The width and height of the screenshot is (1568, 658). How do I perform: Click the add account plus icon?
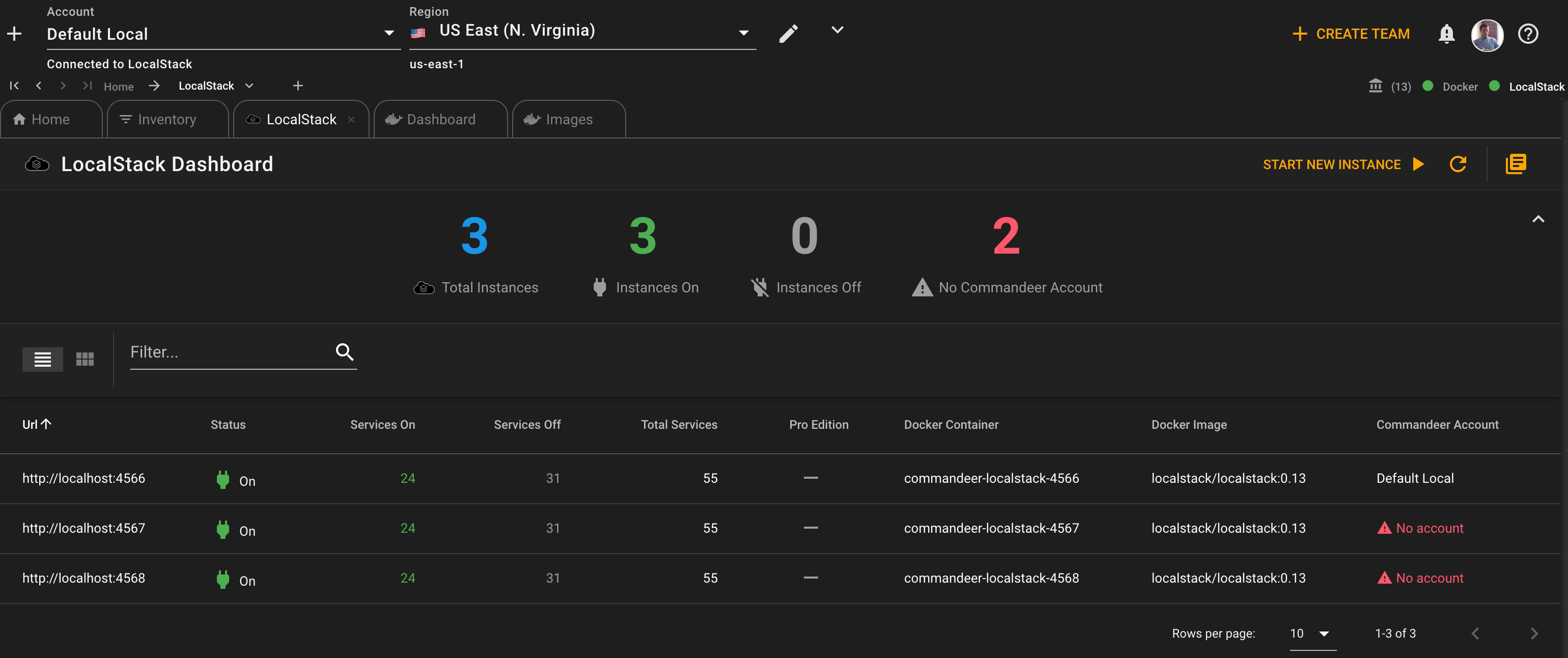(14, 34)
